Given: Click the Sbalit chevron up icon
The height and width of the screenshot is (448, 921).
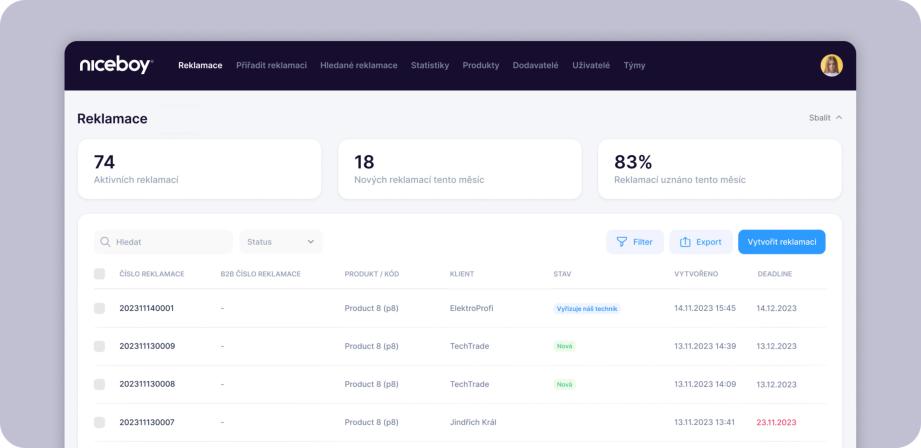Looking at the screenshot, I should (x=839, y=117).
